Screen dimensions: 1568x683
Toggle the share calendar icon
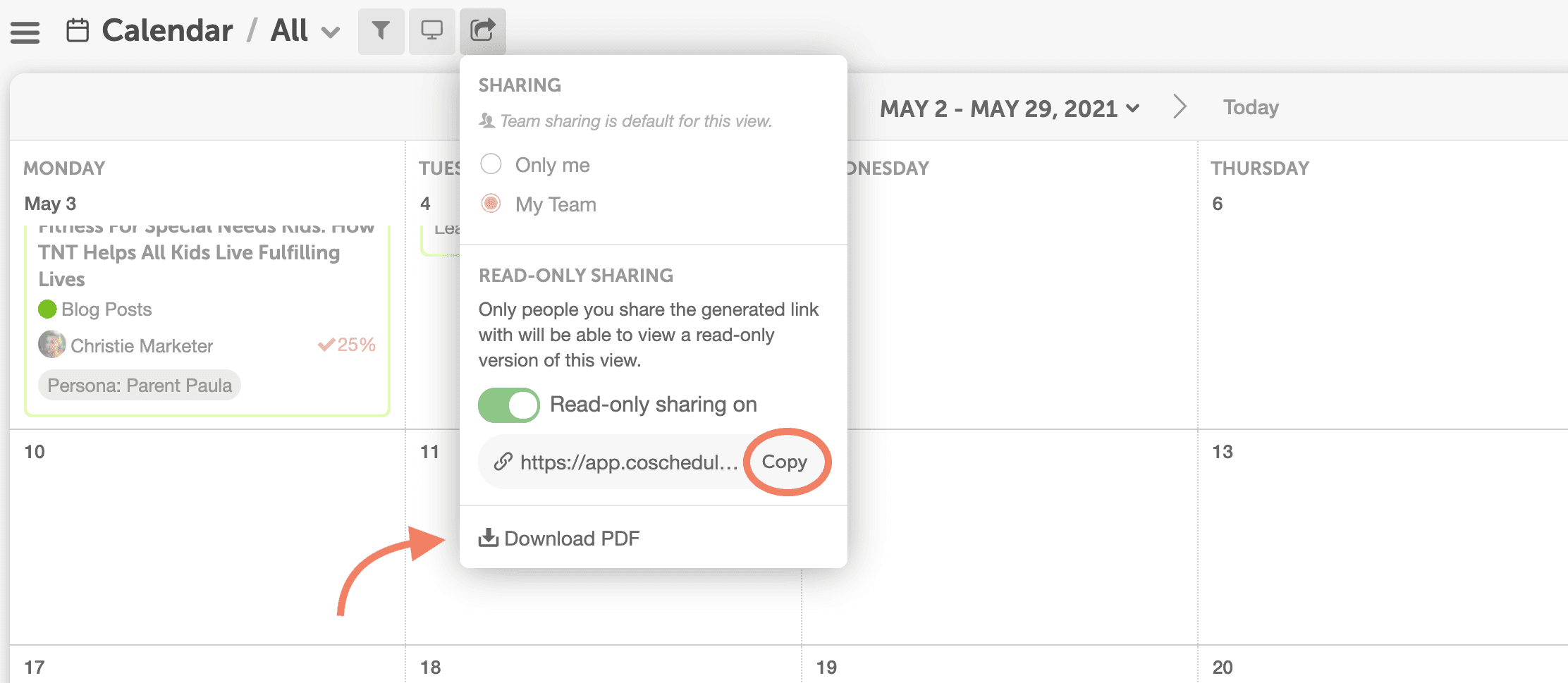click(x=483, y=31)
